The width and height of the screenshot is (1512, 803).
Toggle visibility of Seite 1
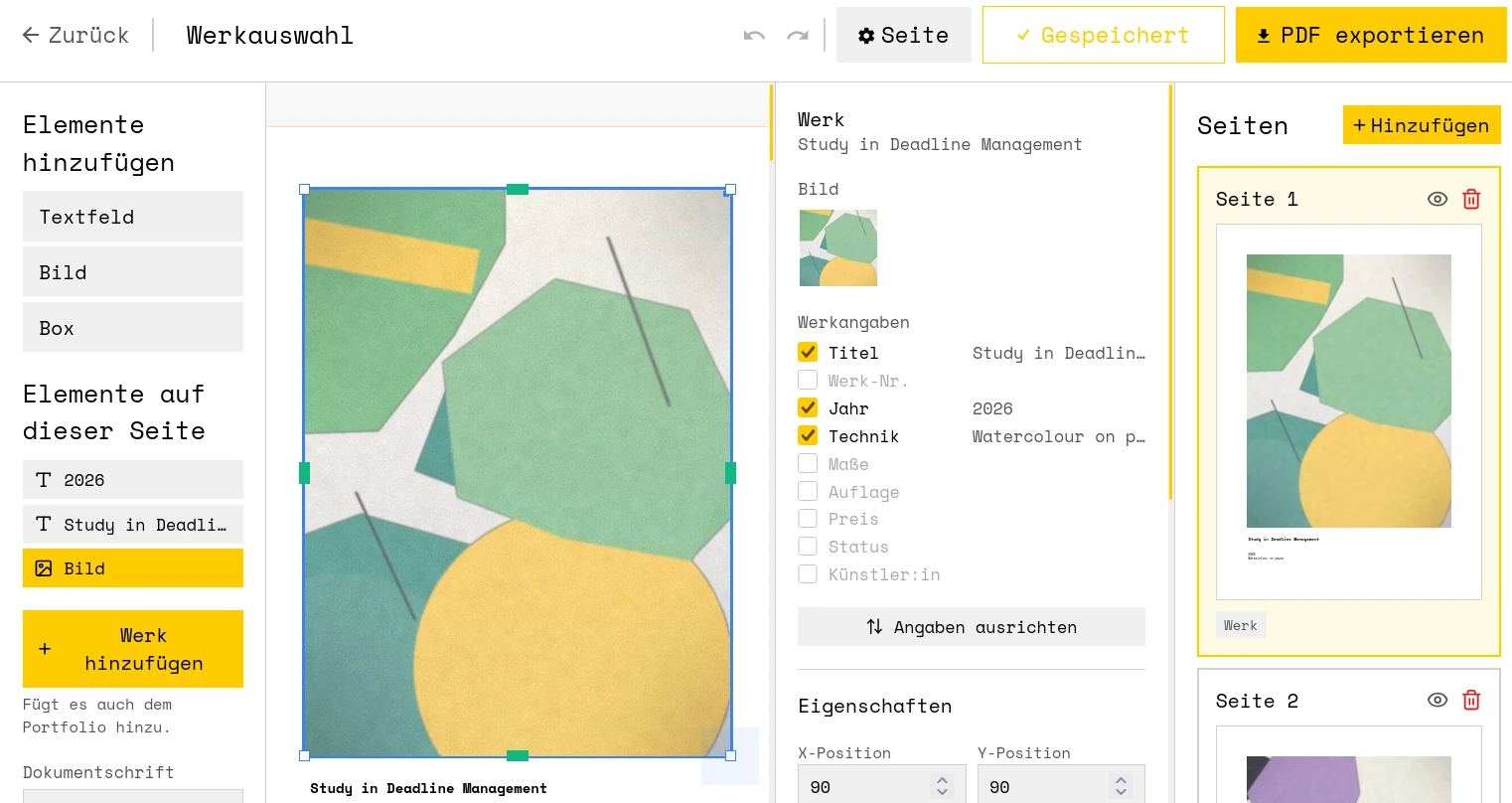1437,199
